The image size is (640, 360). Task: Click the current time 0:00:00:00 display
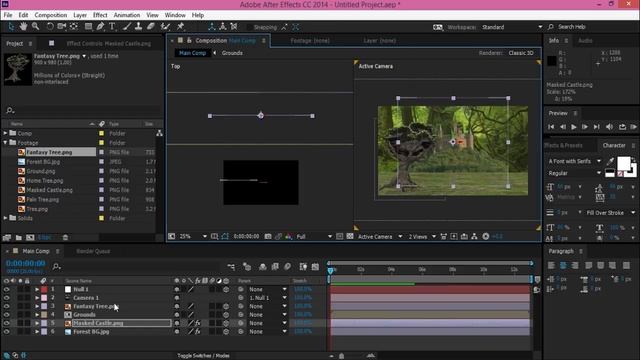25,264
